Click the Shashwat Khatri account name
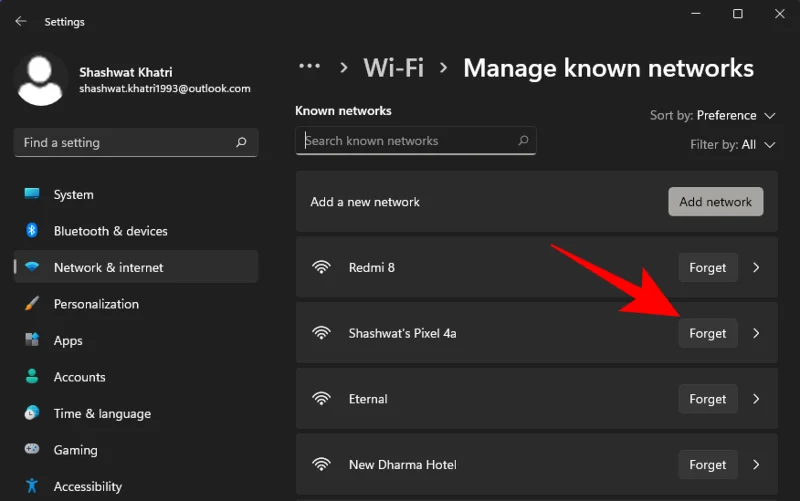 pos(126,72)
